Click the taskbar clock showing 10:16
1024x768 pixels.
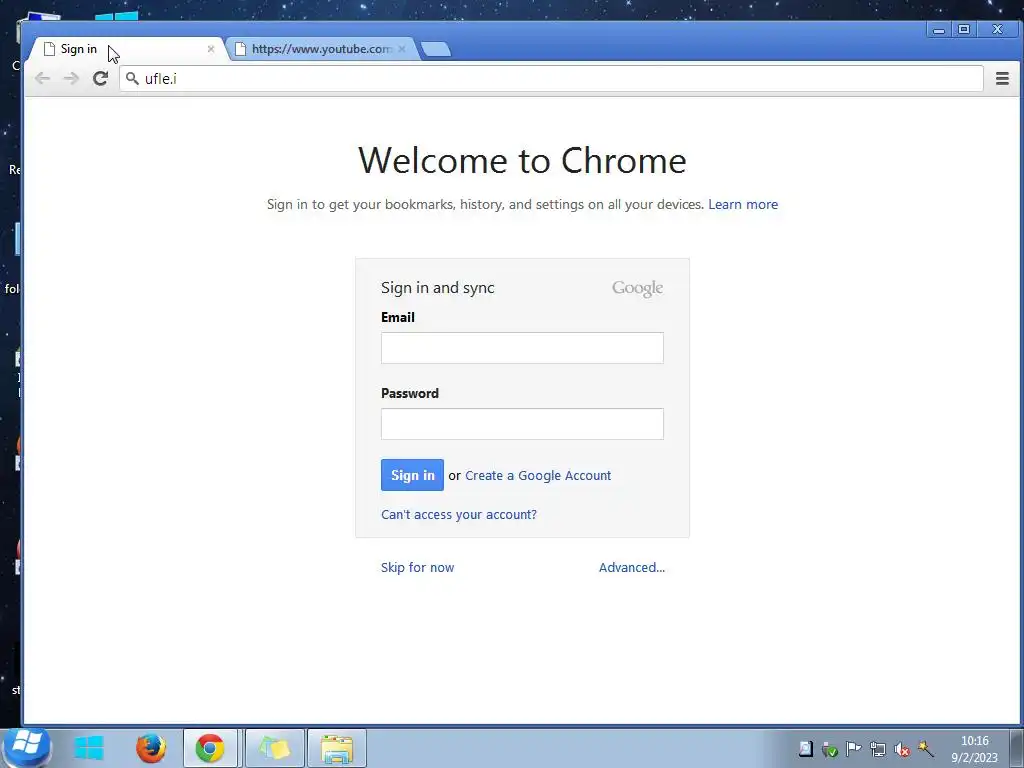pyautogui.click(x=974, y=749)
